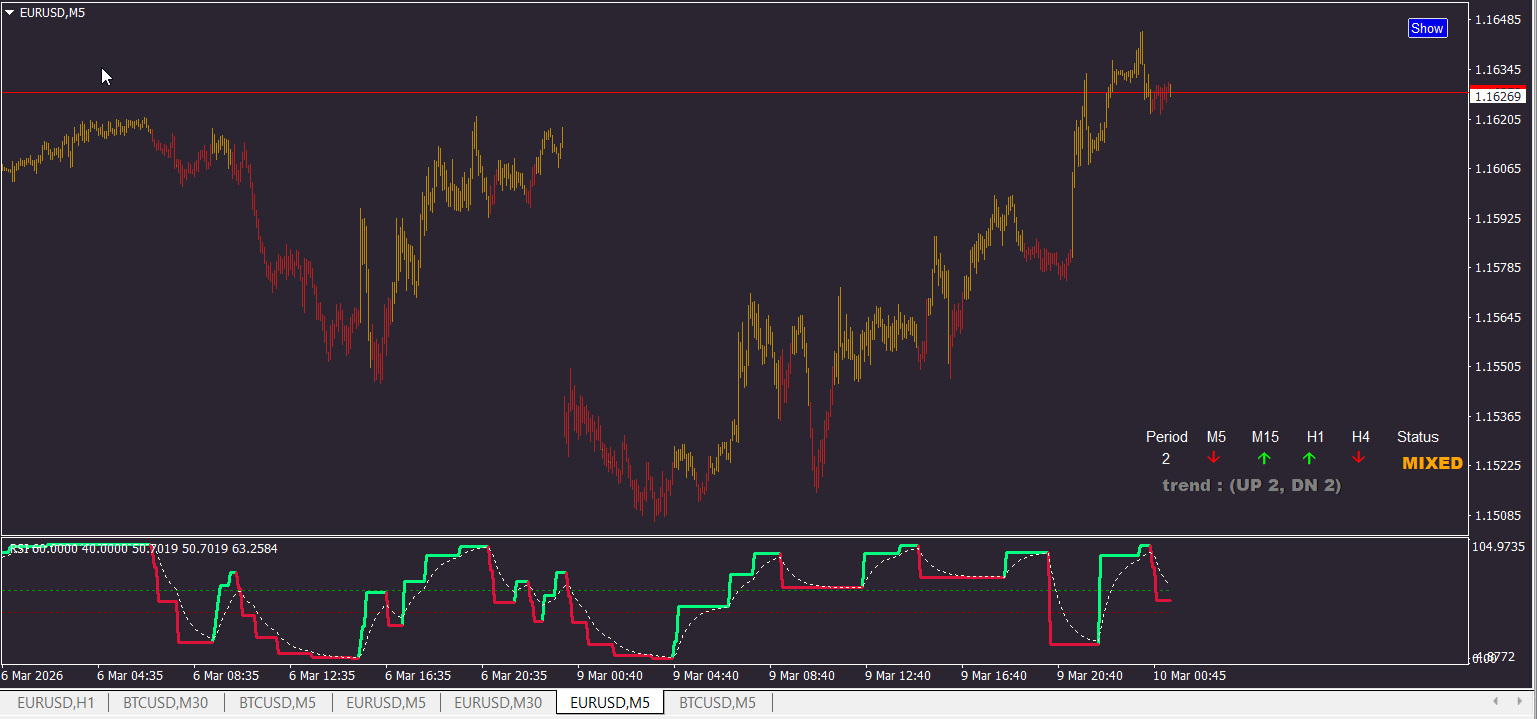Screen dimensions: 1537x719
Task: Click the red M5 down-trend arrow
Action: pyautogui.click(x=1214, y=458)
